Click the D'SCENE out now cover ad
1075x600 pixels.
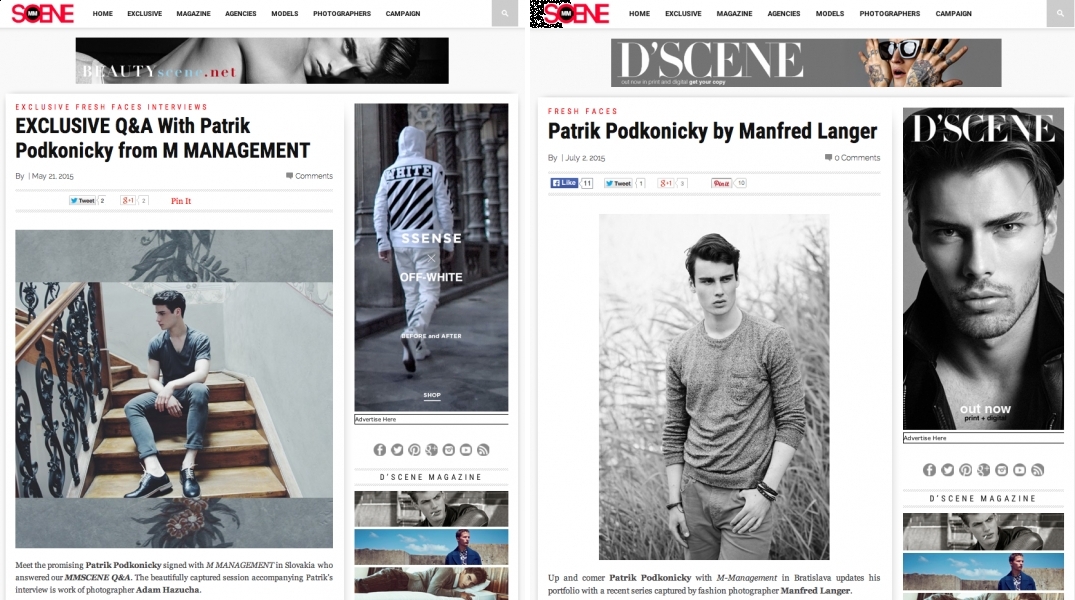983,269
